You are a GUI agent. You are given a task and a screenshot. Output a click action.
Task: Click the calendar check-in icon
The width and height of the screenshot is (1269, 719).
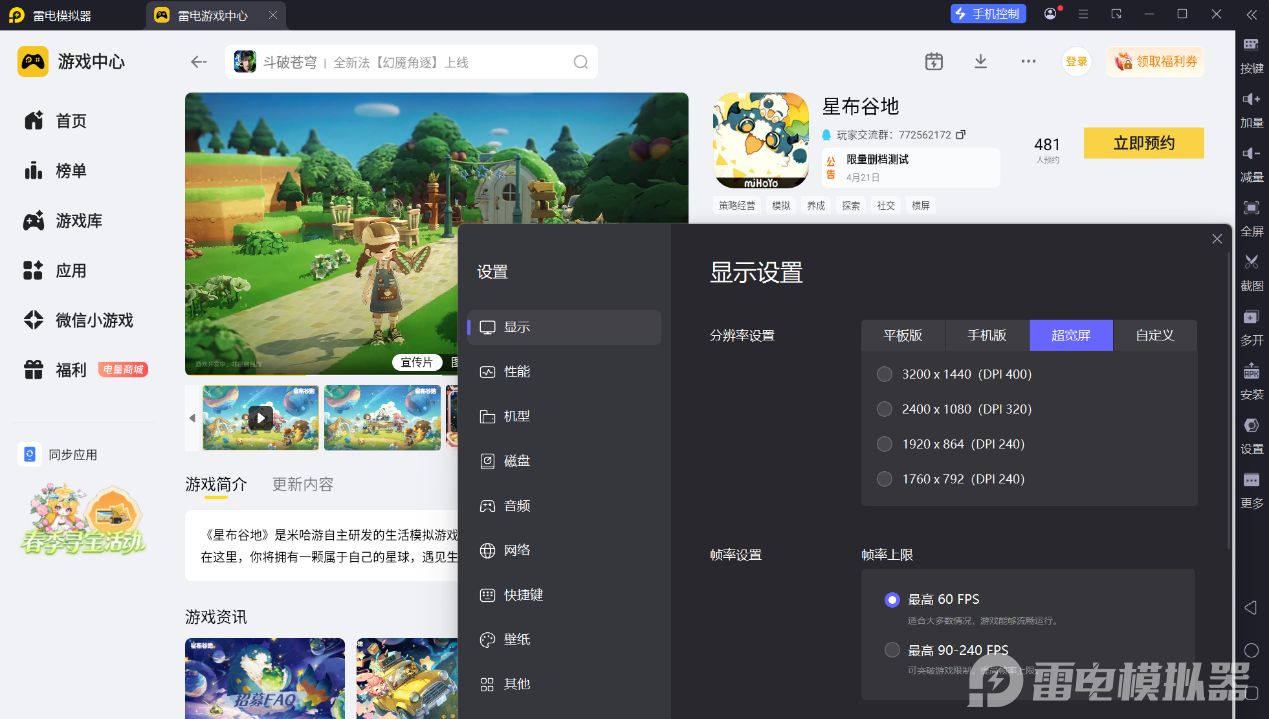[934, 62]
